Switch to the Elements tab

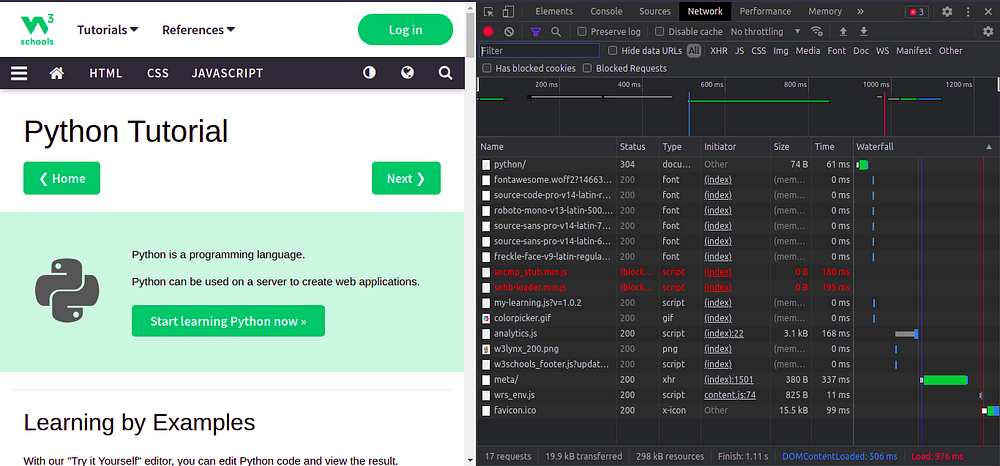(554, 11)
